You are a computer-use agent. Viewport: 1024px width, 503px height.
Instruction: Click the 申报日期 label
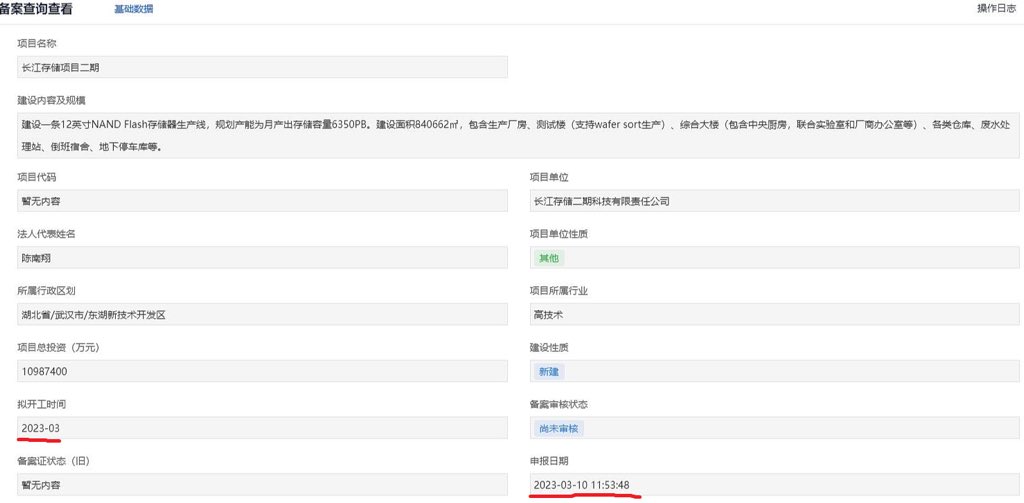[549, 461]
